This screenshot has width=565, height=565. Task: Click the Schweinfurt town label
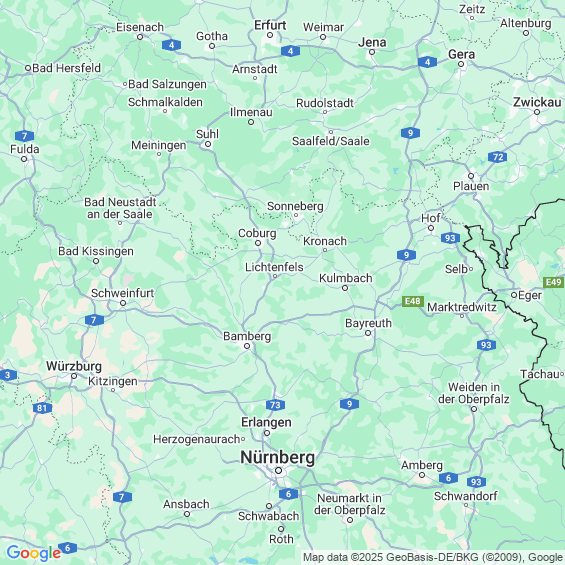point(123,293)
